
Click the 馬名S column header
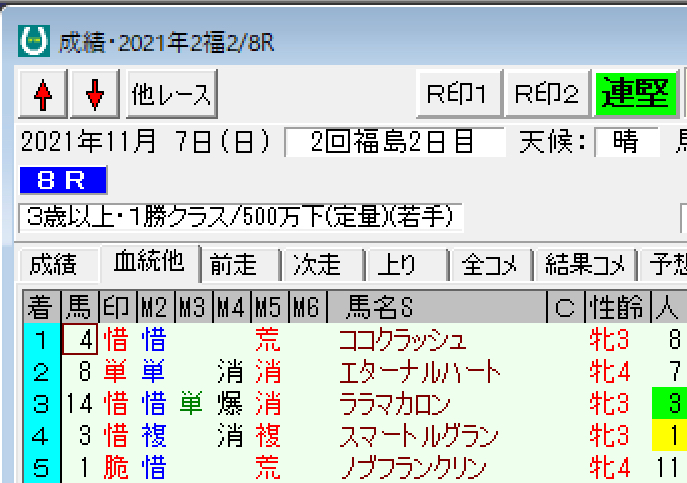(437, 307)
